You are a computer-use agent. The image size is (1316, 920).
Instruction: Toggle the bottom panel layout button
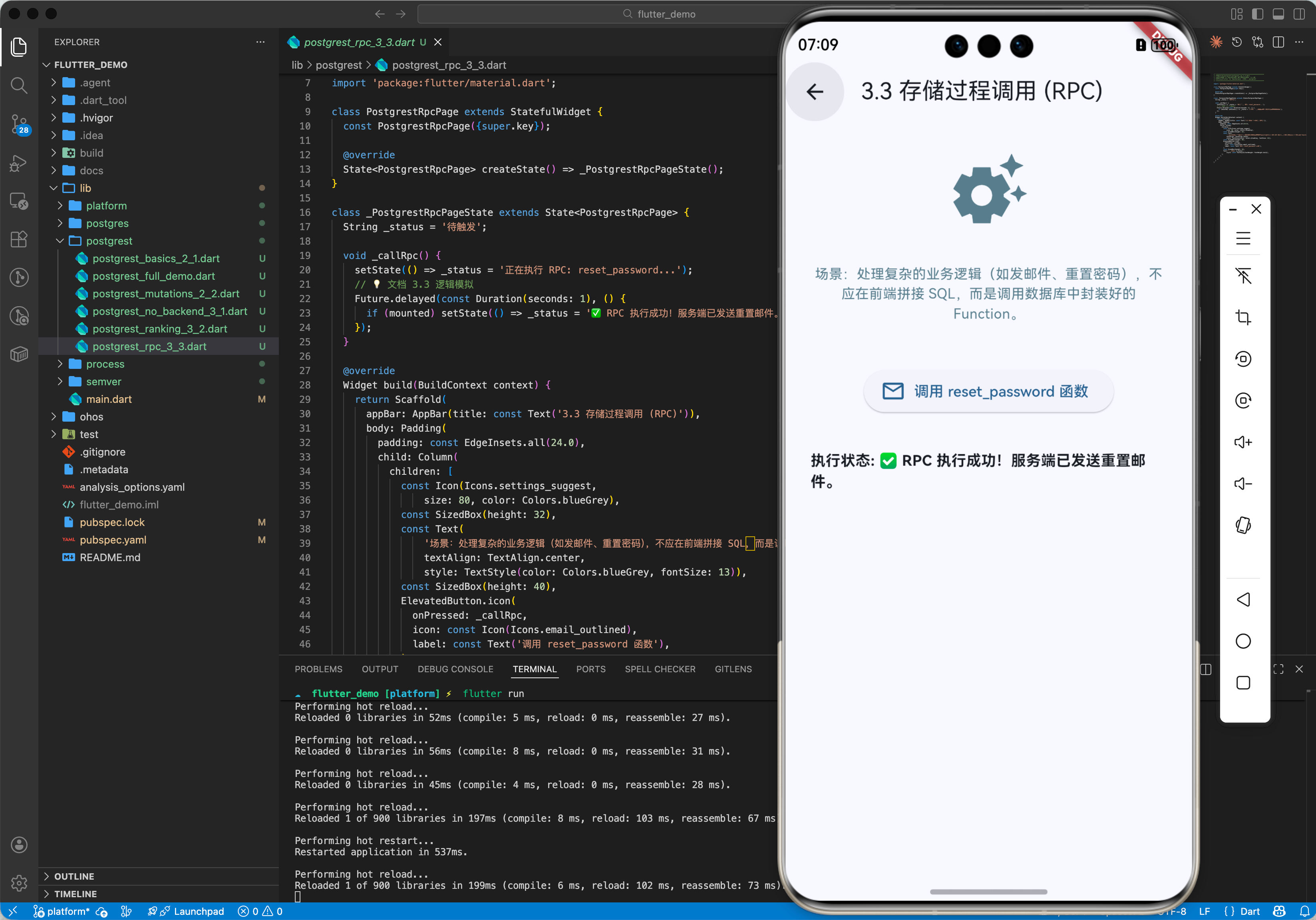[1278, 14]
